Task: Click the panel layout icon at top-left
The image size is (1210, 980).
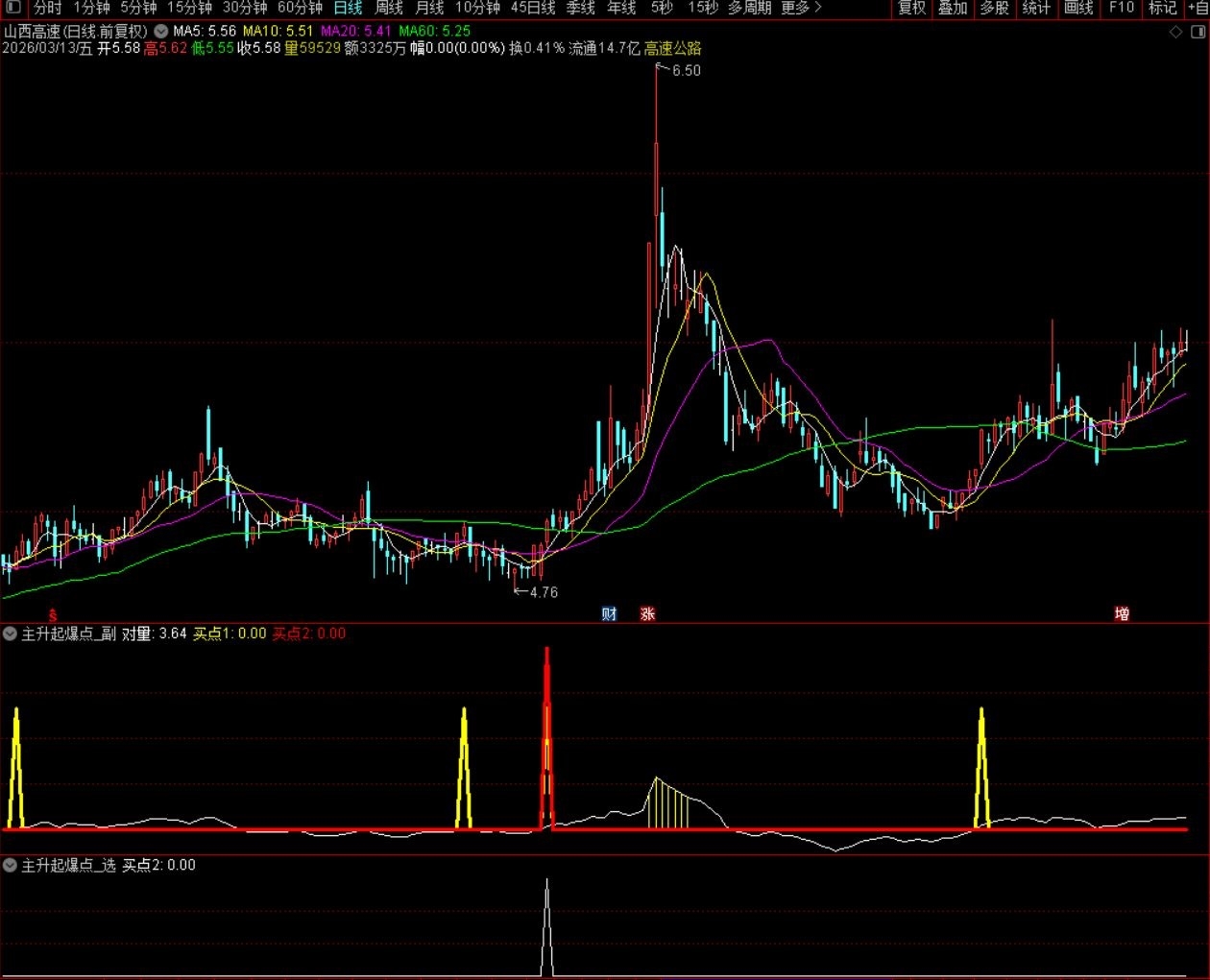Action: (12, 8)
